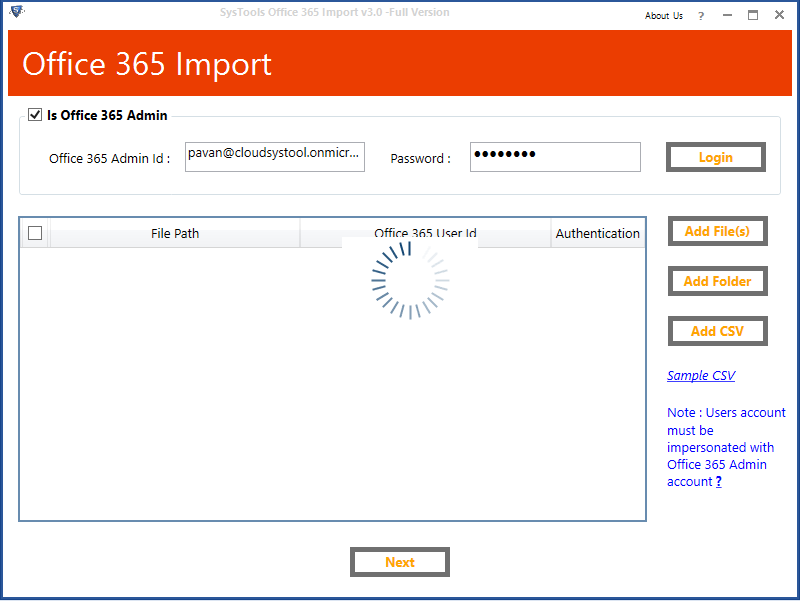Open the About Us menu
The width and height of the screenshot is (800, 601).
coord(663,16)
